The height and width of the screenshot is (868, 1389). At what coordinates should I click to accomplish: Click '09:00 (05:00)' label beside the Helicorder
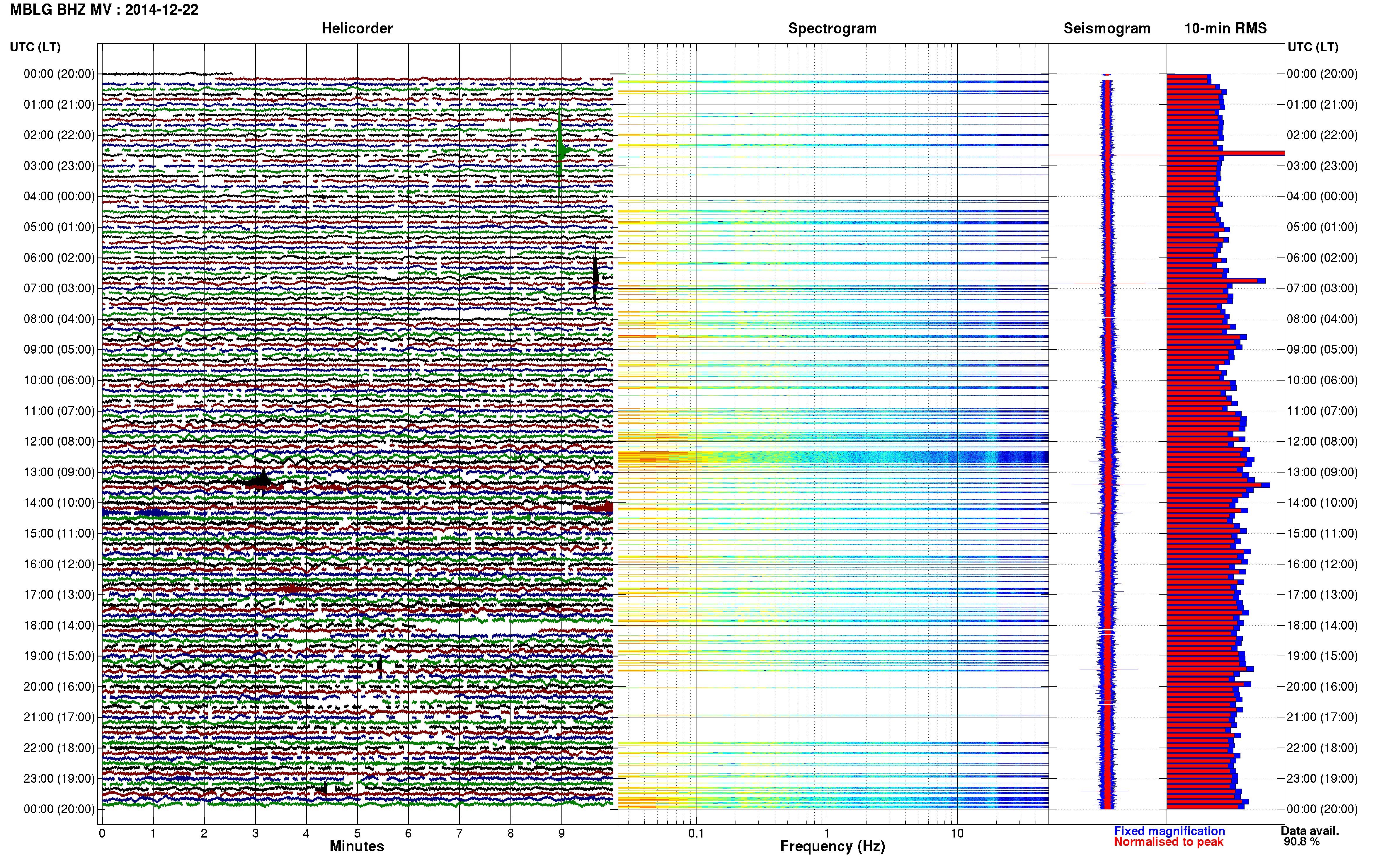click(x=59, y=349)
